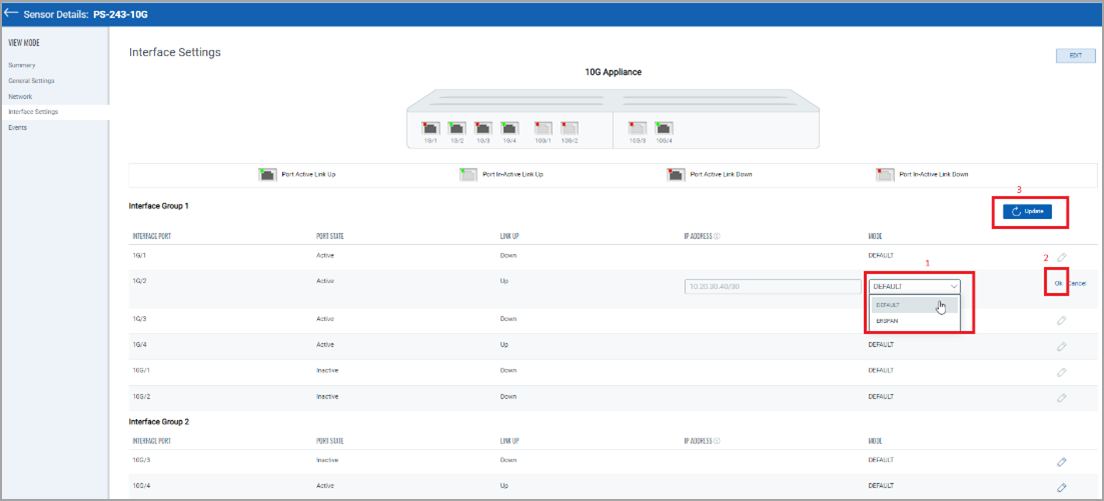Click the 10G/4 port icon on appliance

click(662, 128)
